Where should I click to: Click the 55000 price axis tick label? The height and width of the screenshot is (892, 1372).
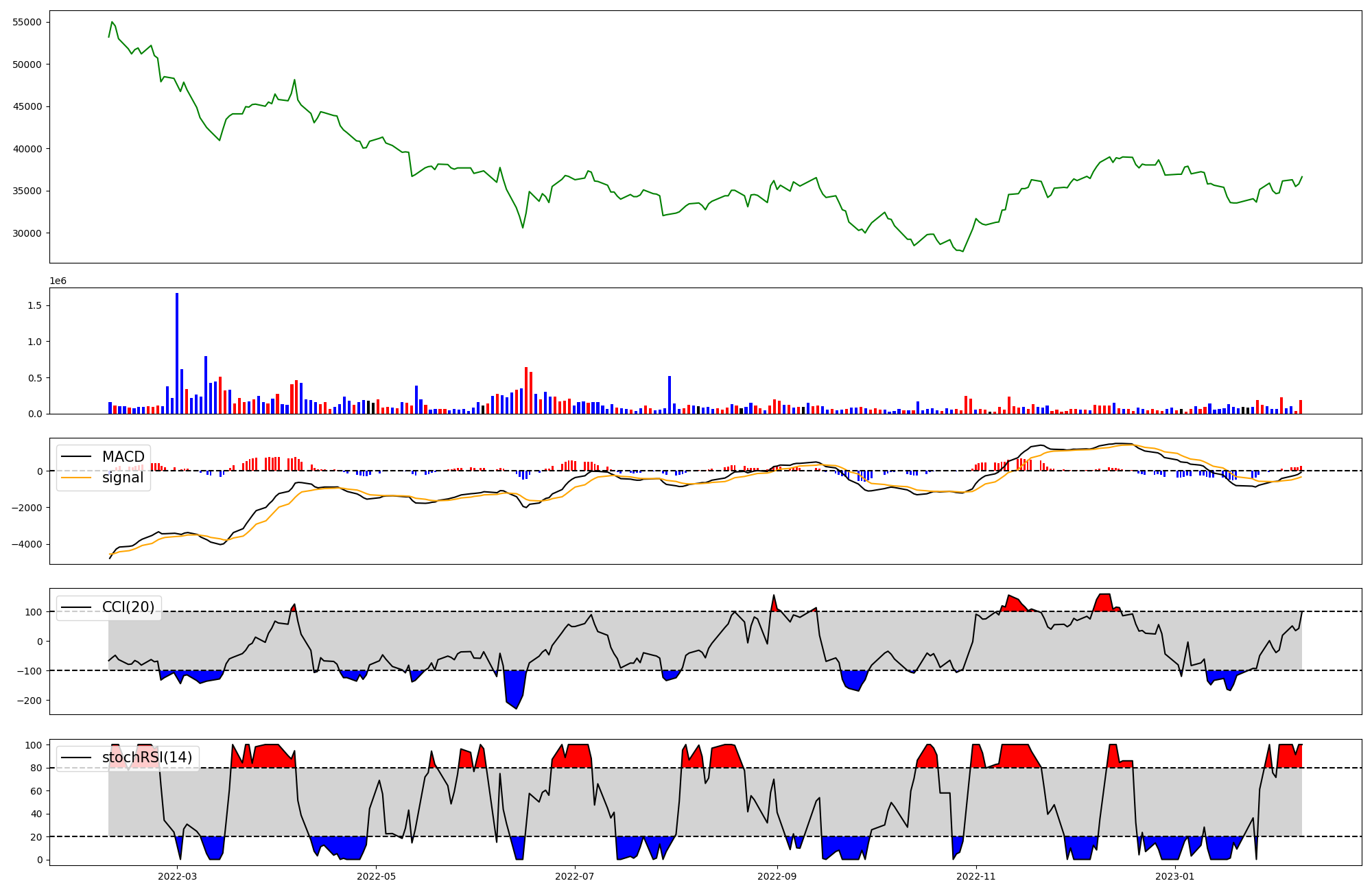[x=27, y=22]
